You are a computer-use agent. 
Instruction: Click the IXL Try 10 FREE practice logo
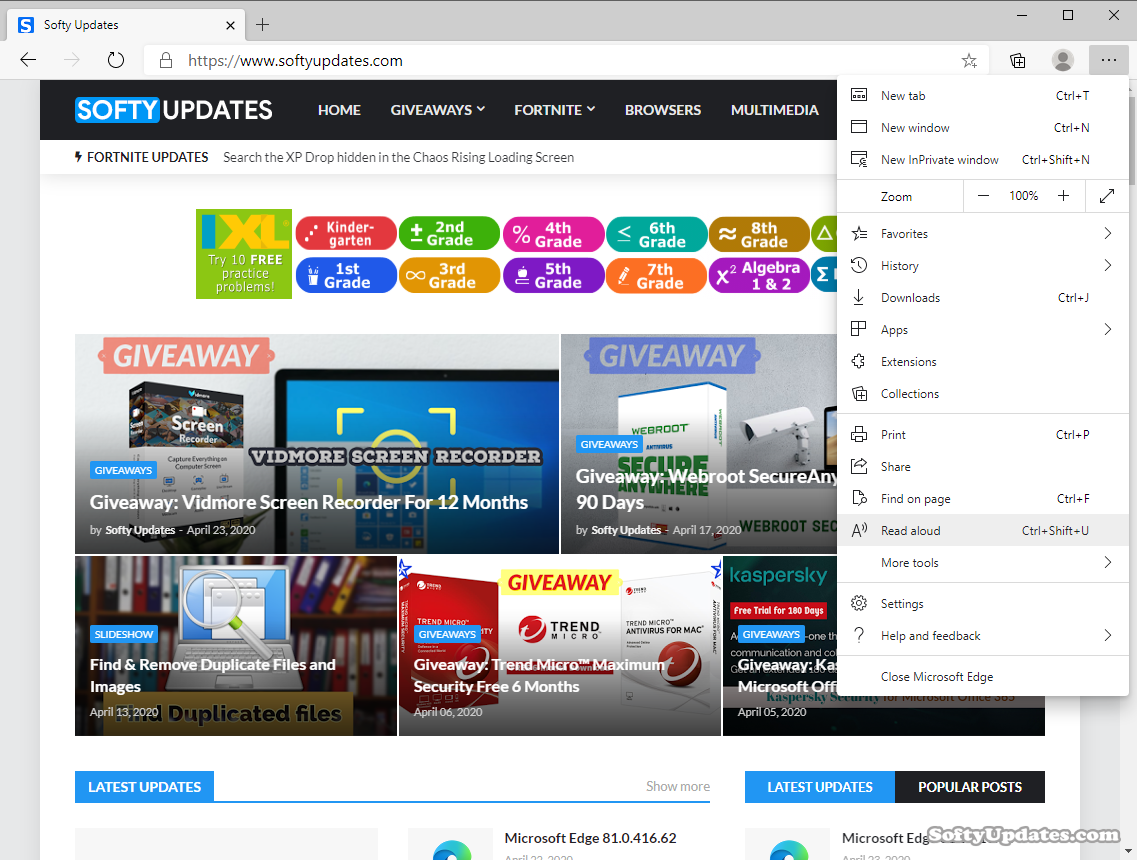tap(244, 254)
